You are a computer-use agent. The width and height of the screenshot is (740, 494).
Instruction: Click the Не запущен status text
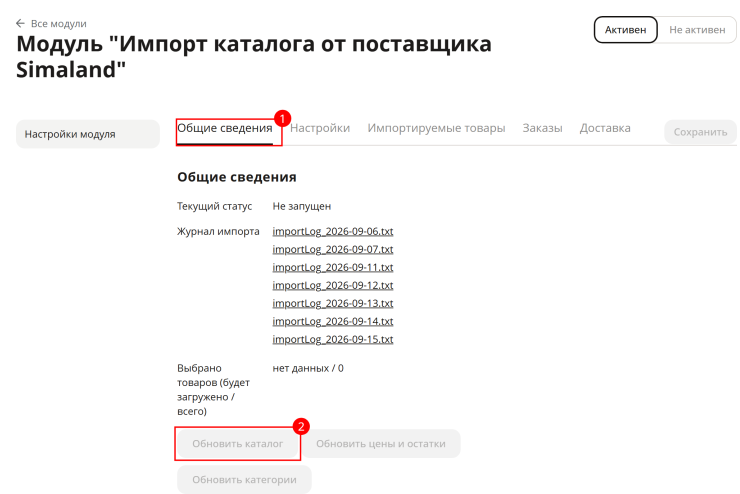coord(302,206)
